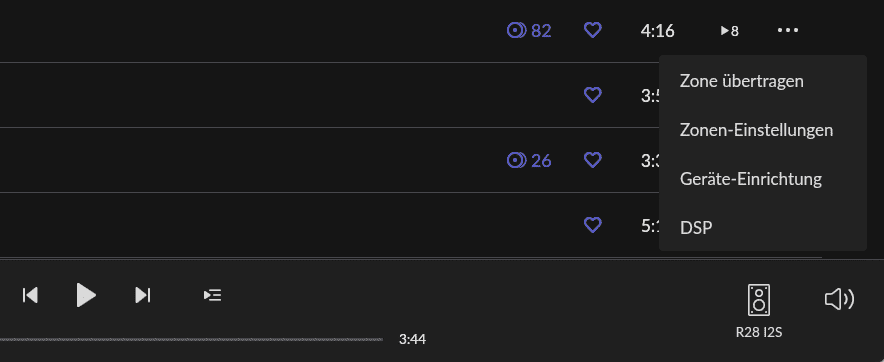Skip to the next track
Viewport: 884px width, 362px height.
point(143,295)
